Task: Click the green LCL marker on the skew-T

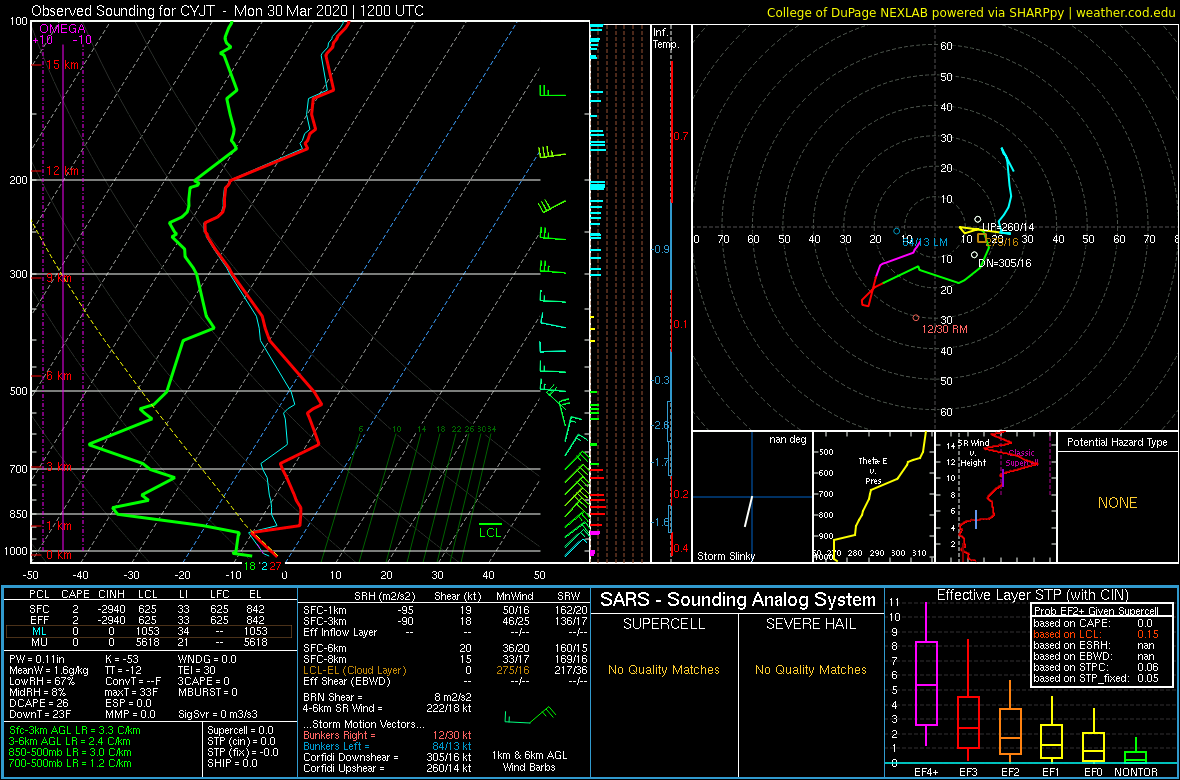Action: (491, 529)
